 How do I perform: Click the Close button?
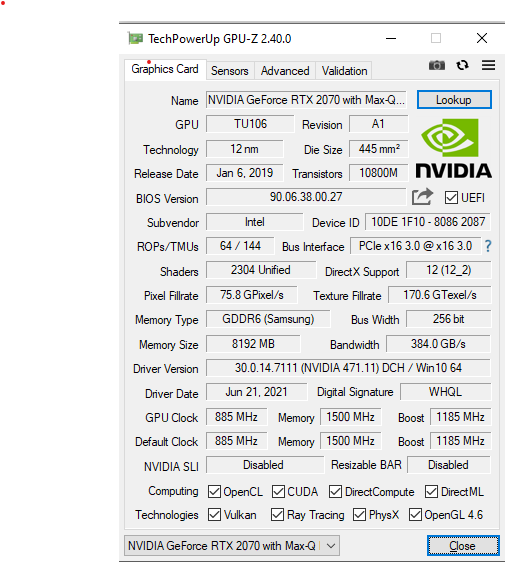(x=463, y=546)
